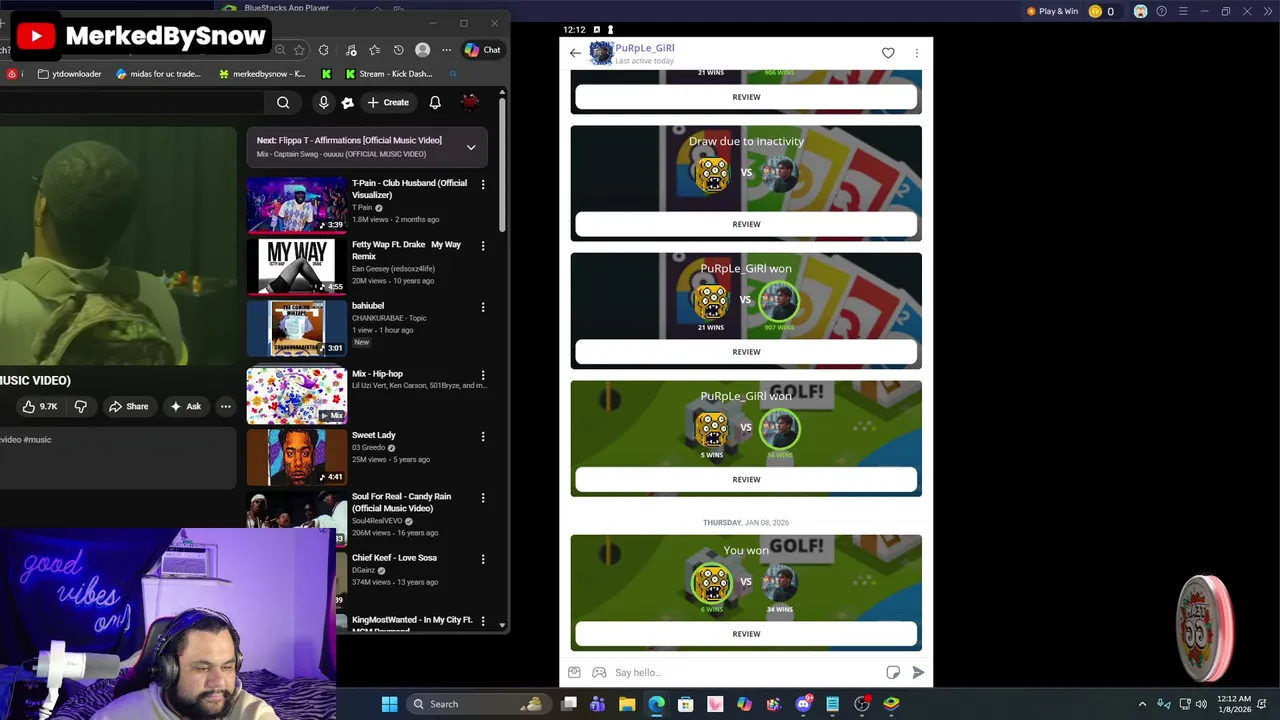
Task: Open Edge profile icon
Action: (x=422, y=50)
